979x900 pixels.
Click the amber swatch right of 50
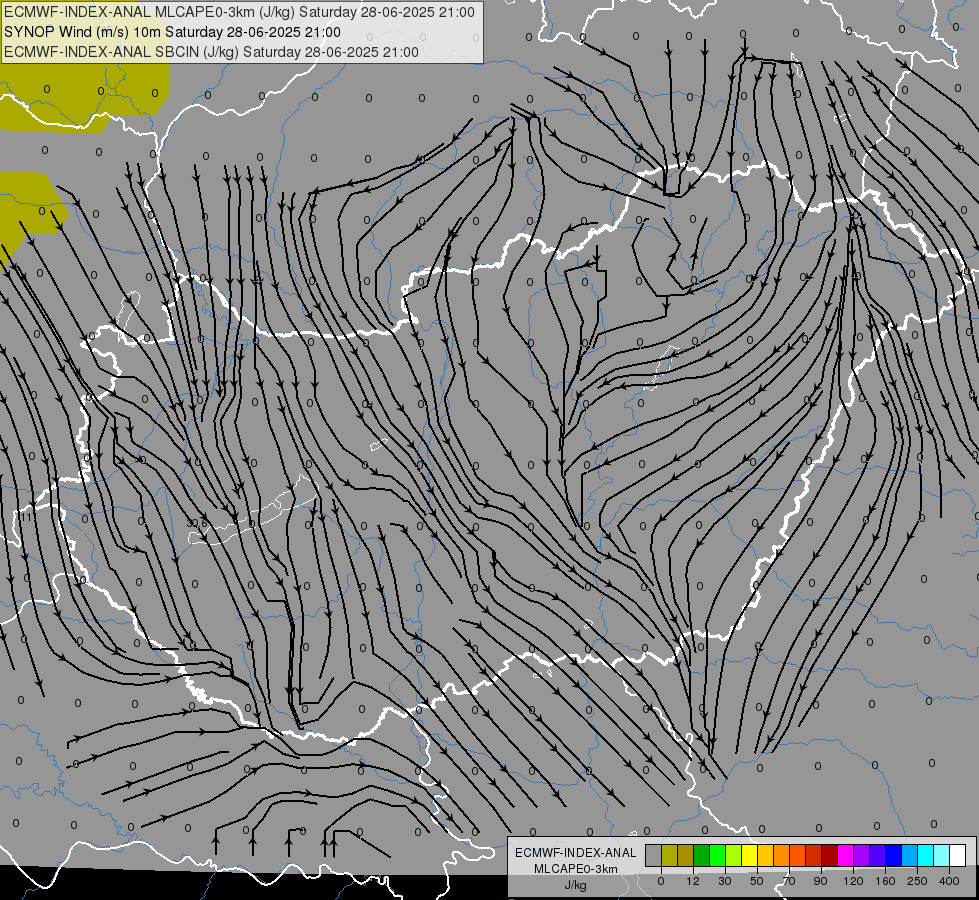pos(766,855)
